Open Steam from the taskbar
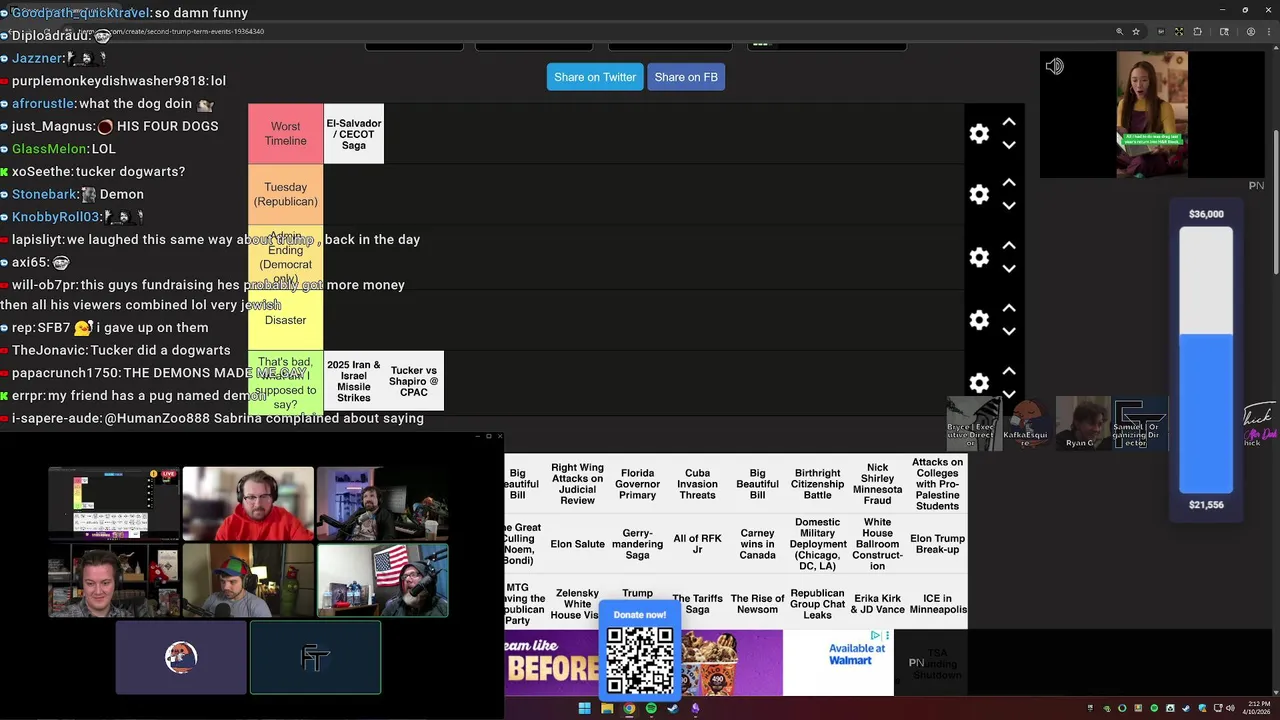The image size is (1280, 720). 673,709
